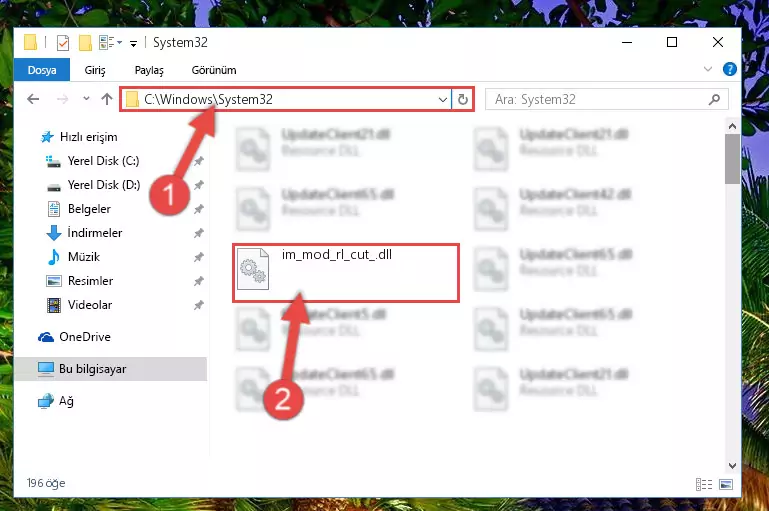Close the System32 window
Screen dimensions: 769x511
coord(718,42)
